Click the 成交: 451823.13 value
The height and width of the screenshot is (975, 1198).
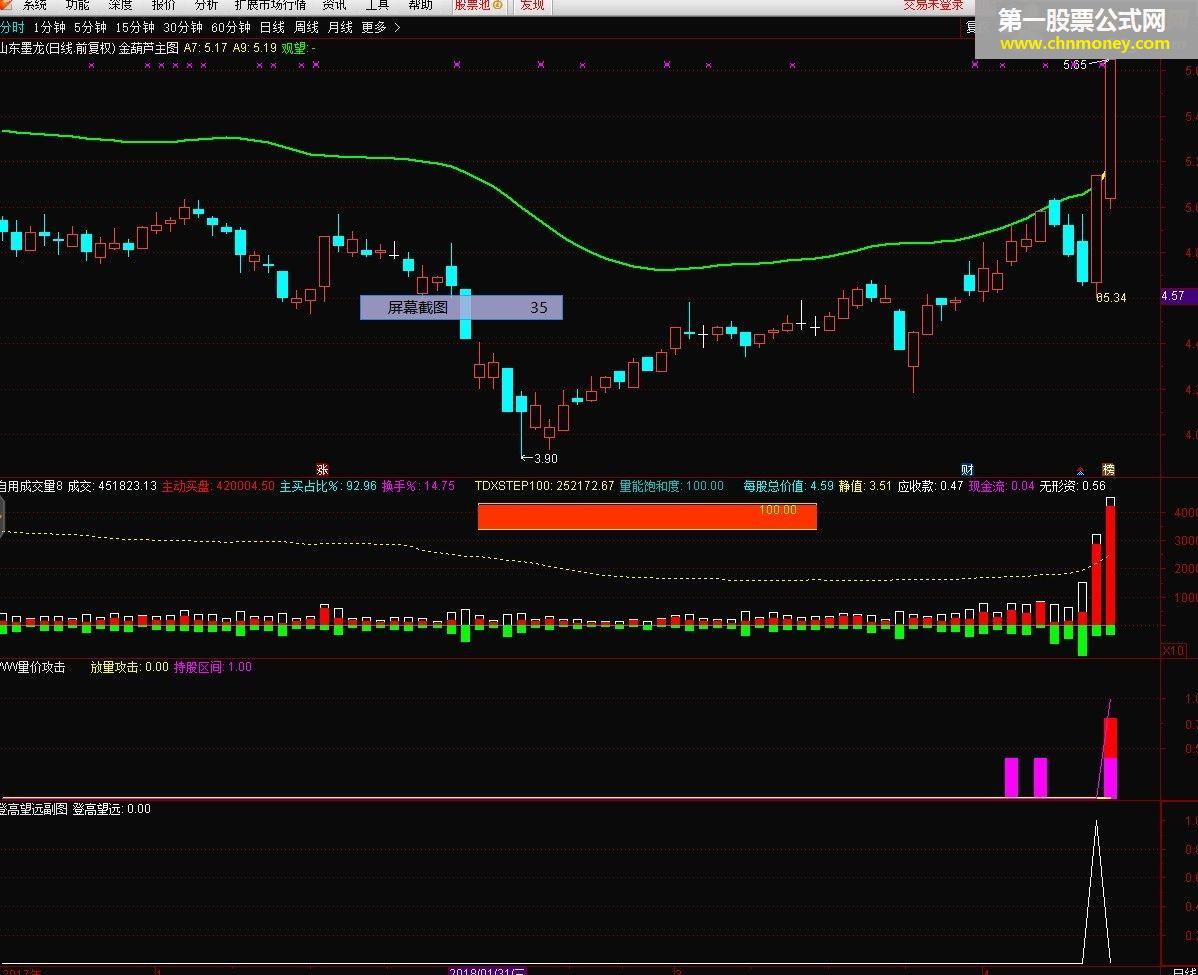pyautogui.click(x=112, y=486)
